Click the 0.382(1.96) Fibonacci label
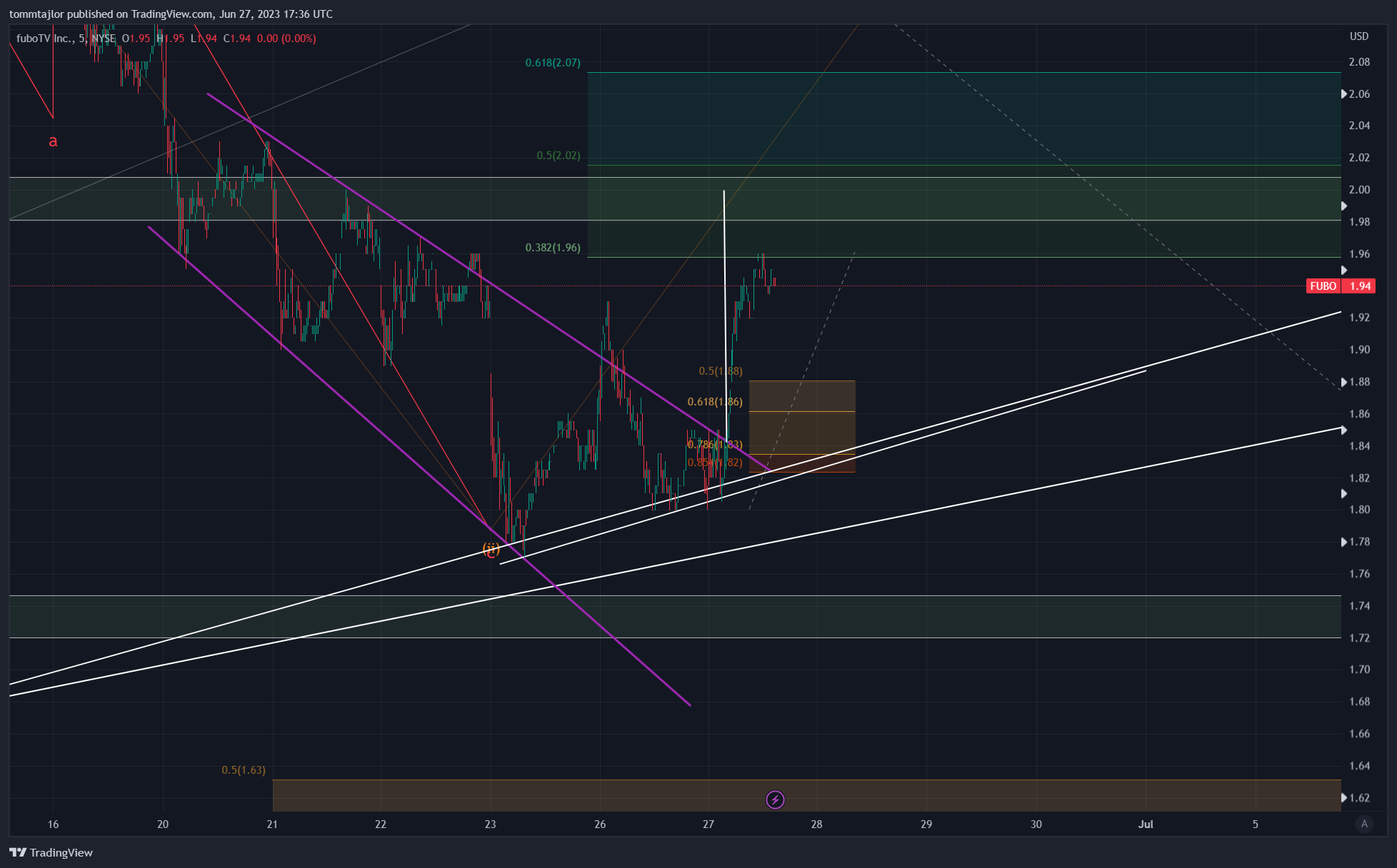The height and width of the screenshot is (868, 1397). coord(553,248)
